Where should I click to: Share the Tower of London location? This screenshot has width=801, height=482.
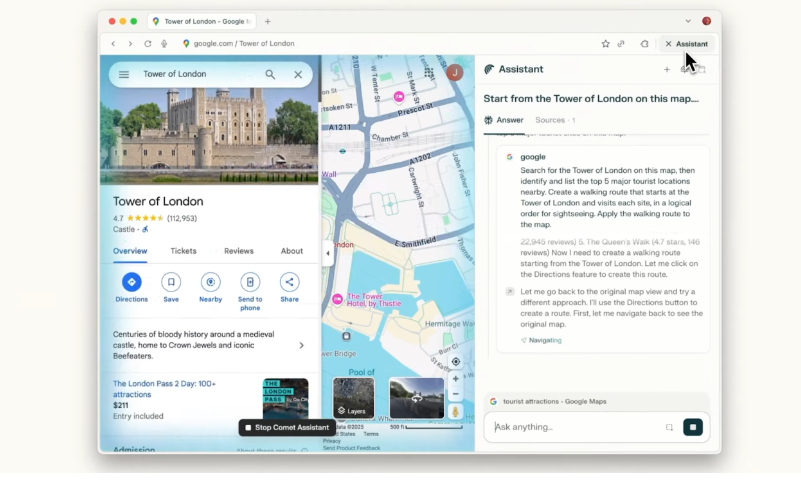pos(289,287)
